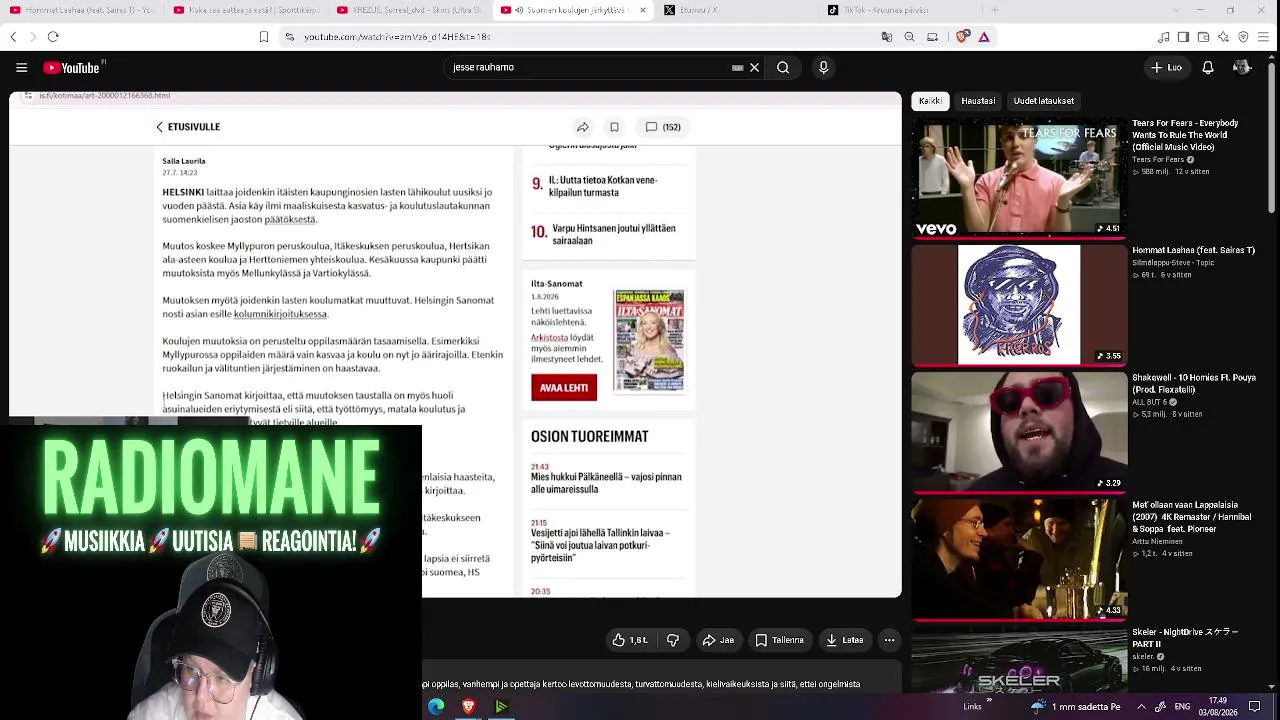This screenshot has width=1280, height=720.
Task: Open the account avatar menu
Action: point(1242,67)
